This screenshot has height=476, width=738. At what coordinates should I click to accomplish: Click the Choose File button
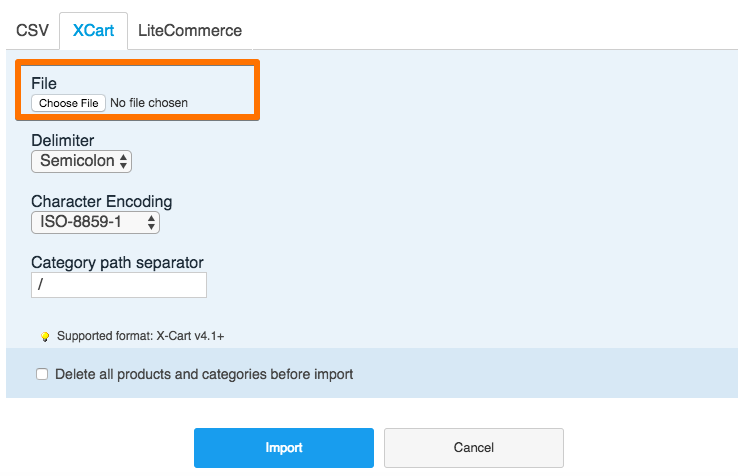tap(68, 103)
